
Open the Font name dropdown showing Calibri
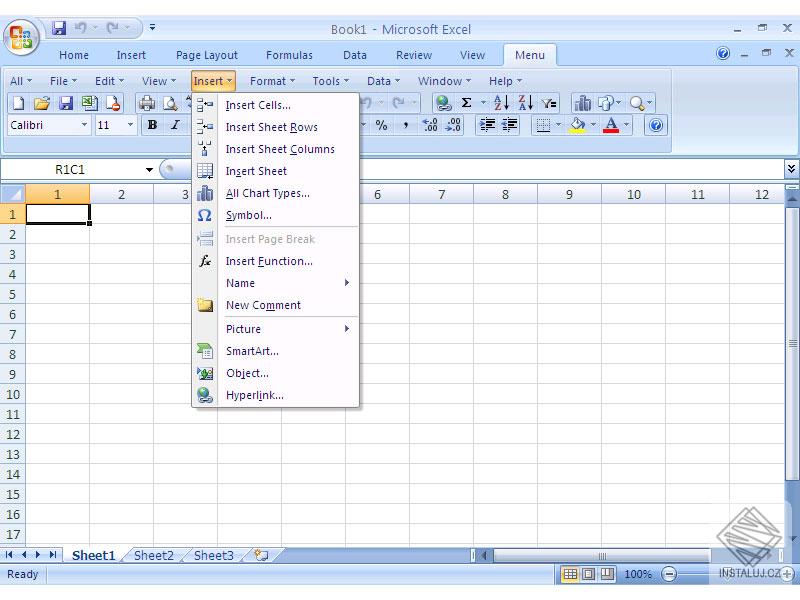tap(85, 125)
